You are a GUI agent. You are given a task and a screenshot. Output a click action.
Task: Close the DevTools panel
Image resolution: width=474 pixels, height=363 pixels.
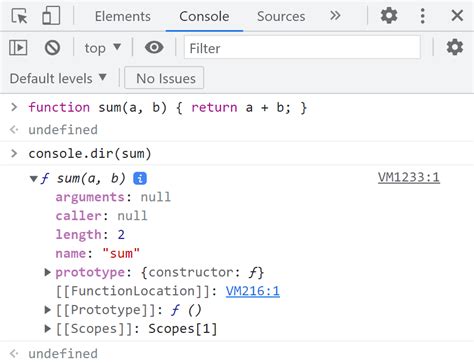pos(457,16)
